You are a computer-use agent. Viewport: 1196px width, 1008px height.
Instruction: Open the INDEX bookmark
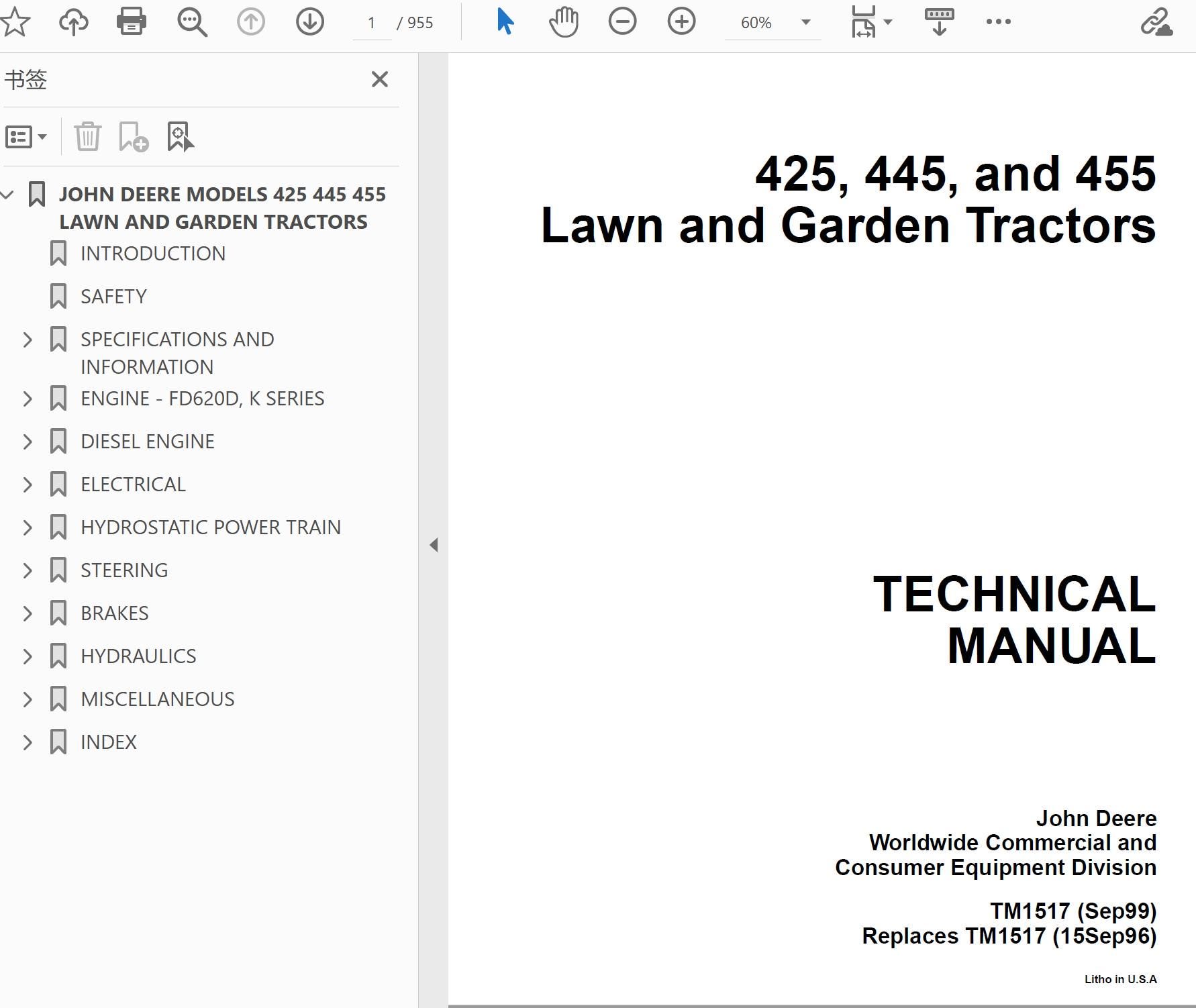108,742
